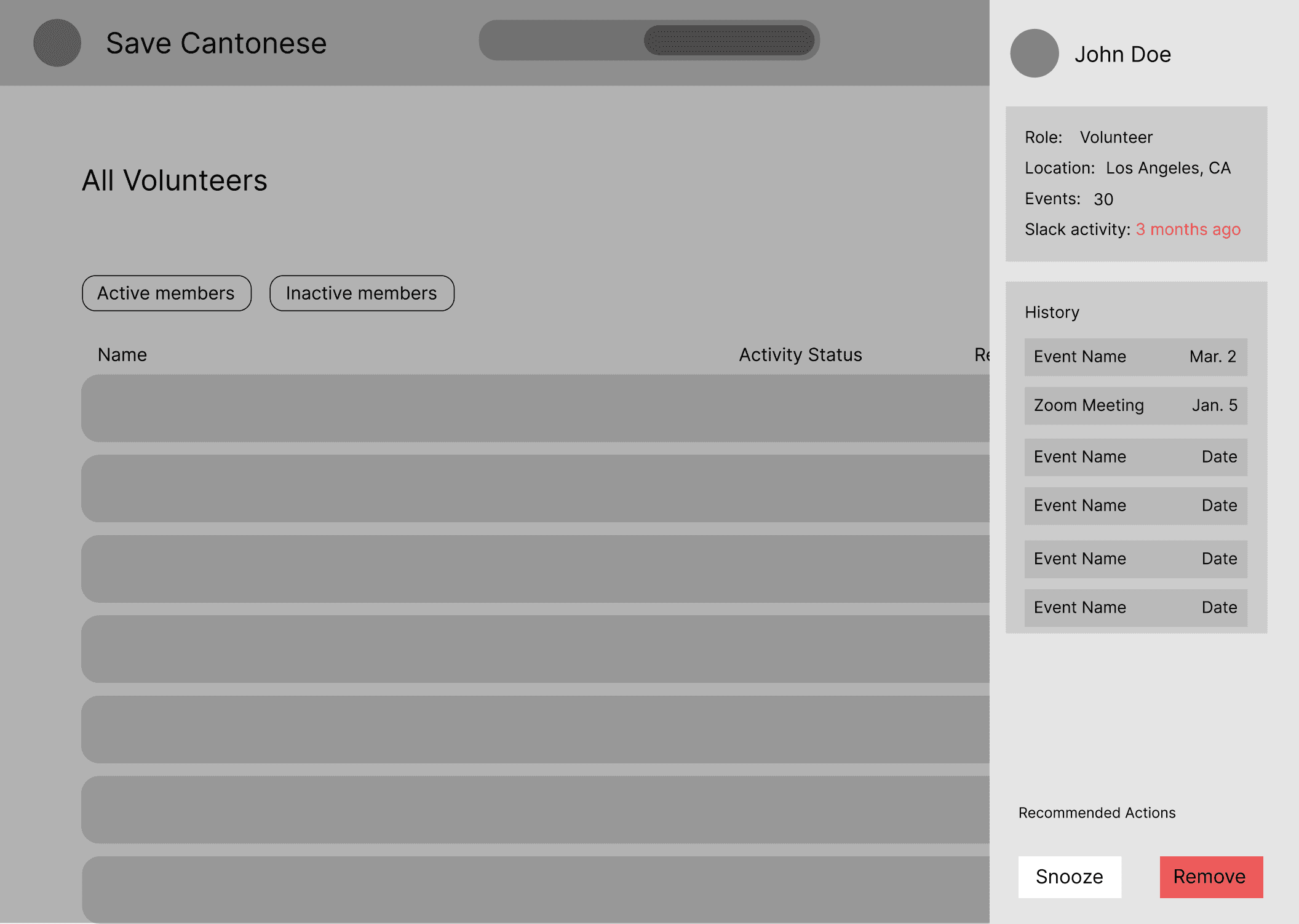Image resolution: width=1299 pixels, height=924 pixels.
Task: Filter by Inactive members
Action: click(362, 293)
